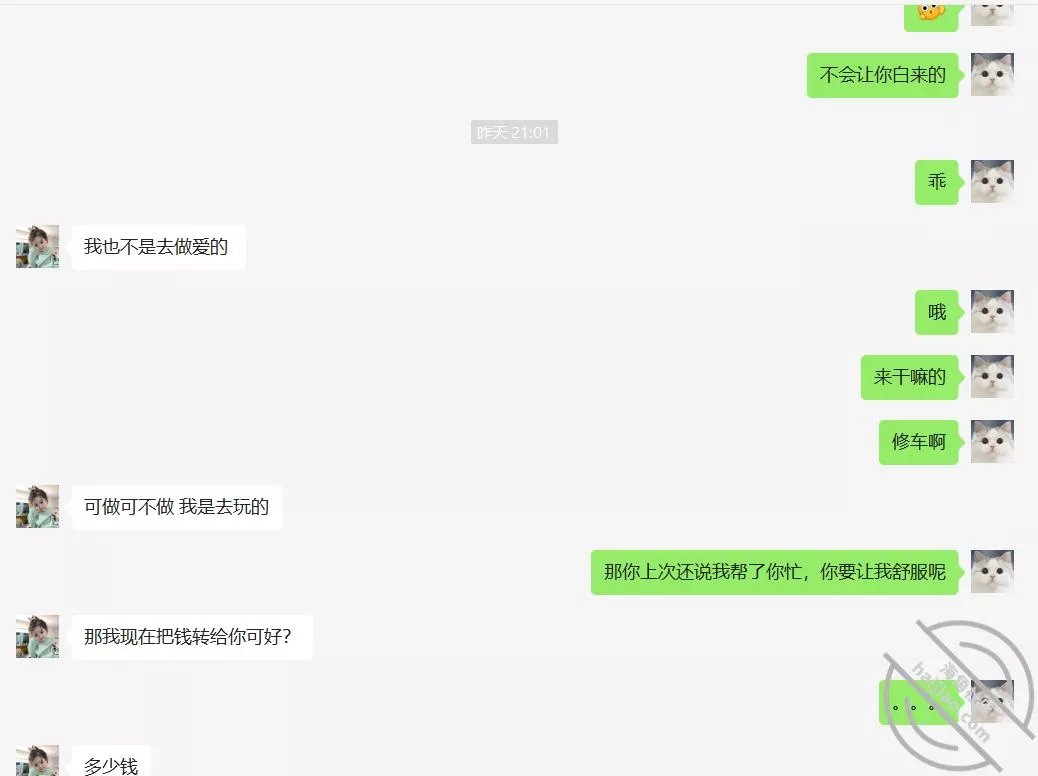Click the cat avatar next to 来干嘛的
The height and width of the screenshot is (776, 1038).
click(x=992, y=376)
